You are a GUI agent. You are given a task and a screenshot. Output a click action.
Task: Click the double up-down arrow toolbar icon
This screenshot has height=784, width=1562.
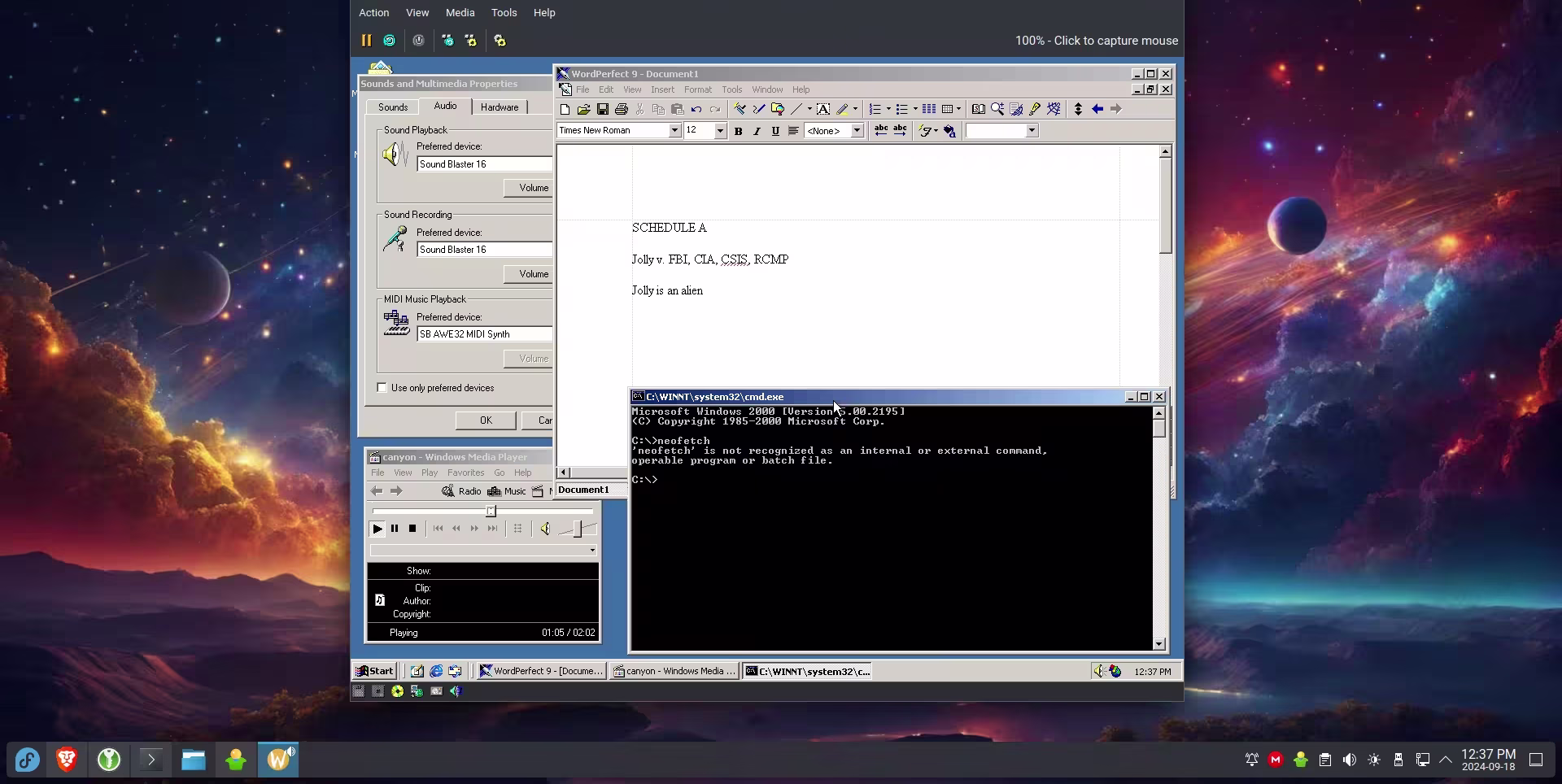pos(1078,109)
